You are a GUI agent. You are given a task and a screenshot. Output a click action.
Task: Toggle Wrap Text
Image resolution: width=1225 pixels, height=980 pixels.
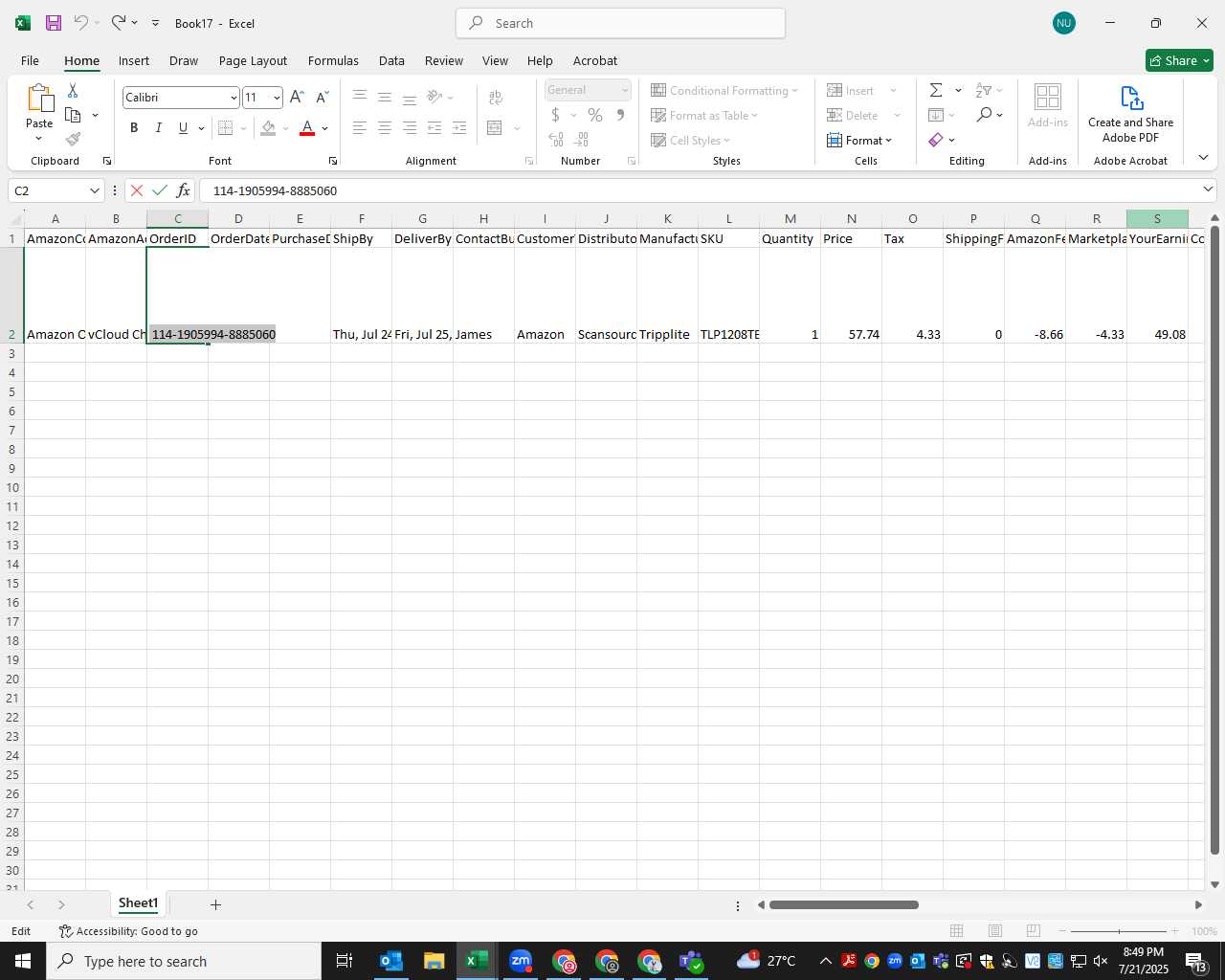(496, 97)
